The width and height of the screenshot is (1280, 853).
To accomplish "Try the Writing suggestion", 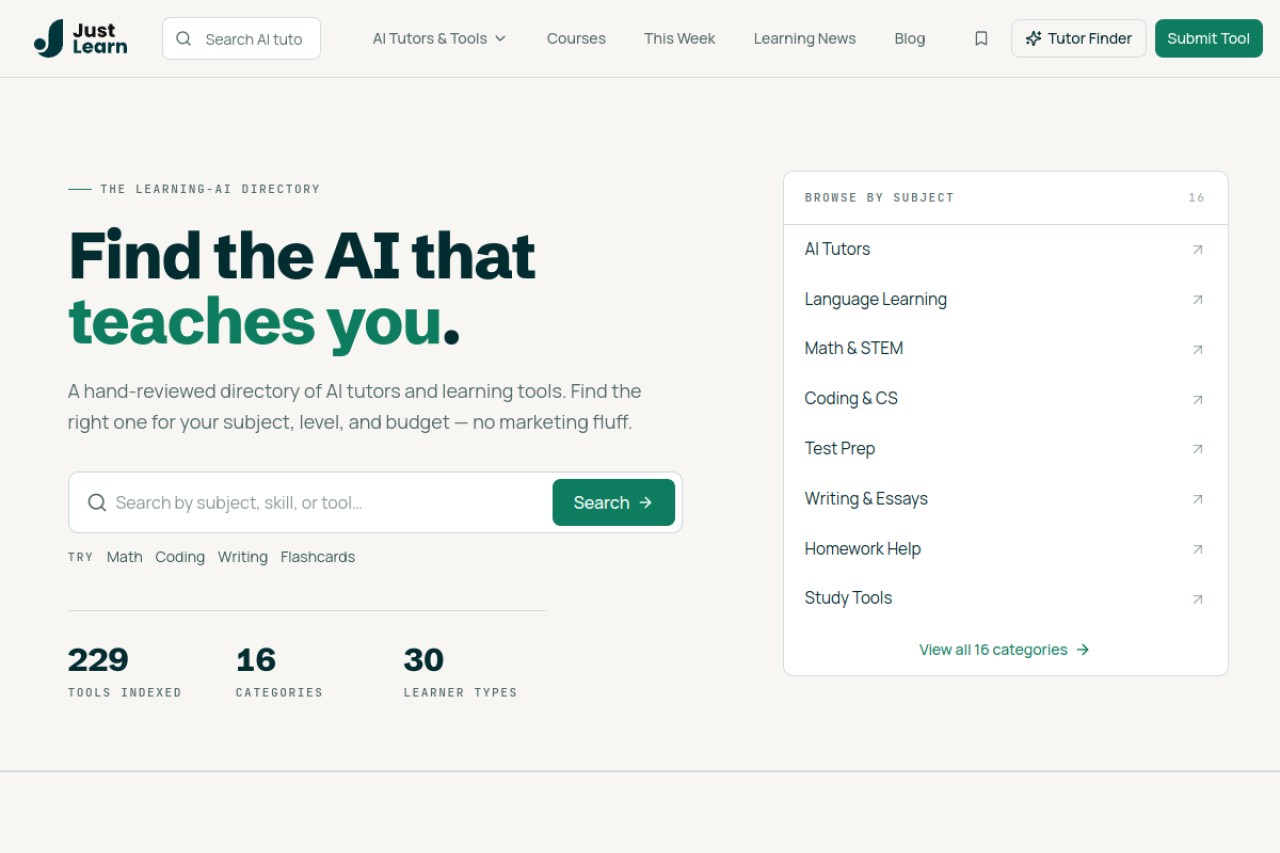I will [243, 557].
